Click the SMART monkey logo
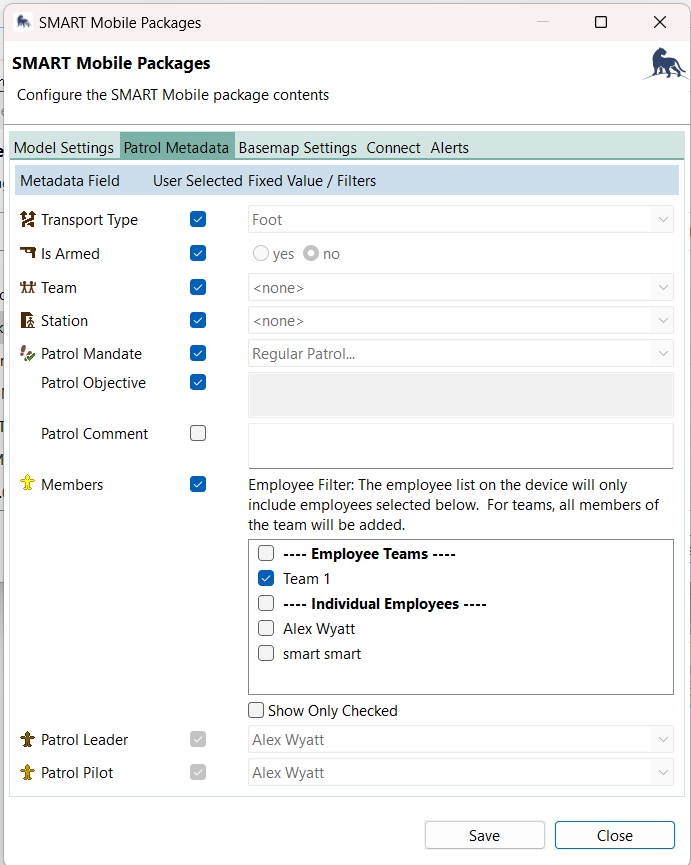Viewport: 691px width, 865px height. click(x=665, y=64)
